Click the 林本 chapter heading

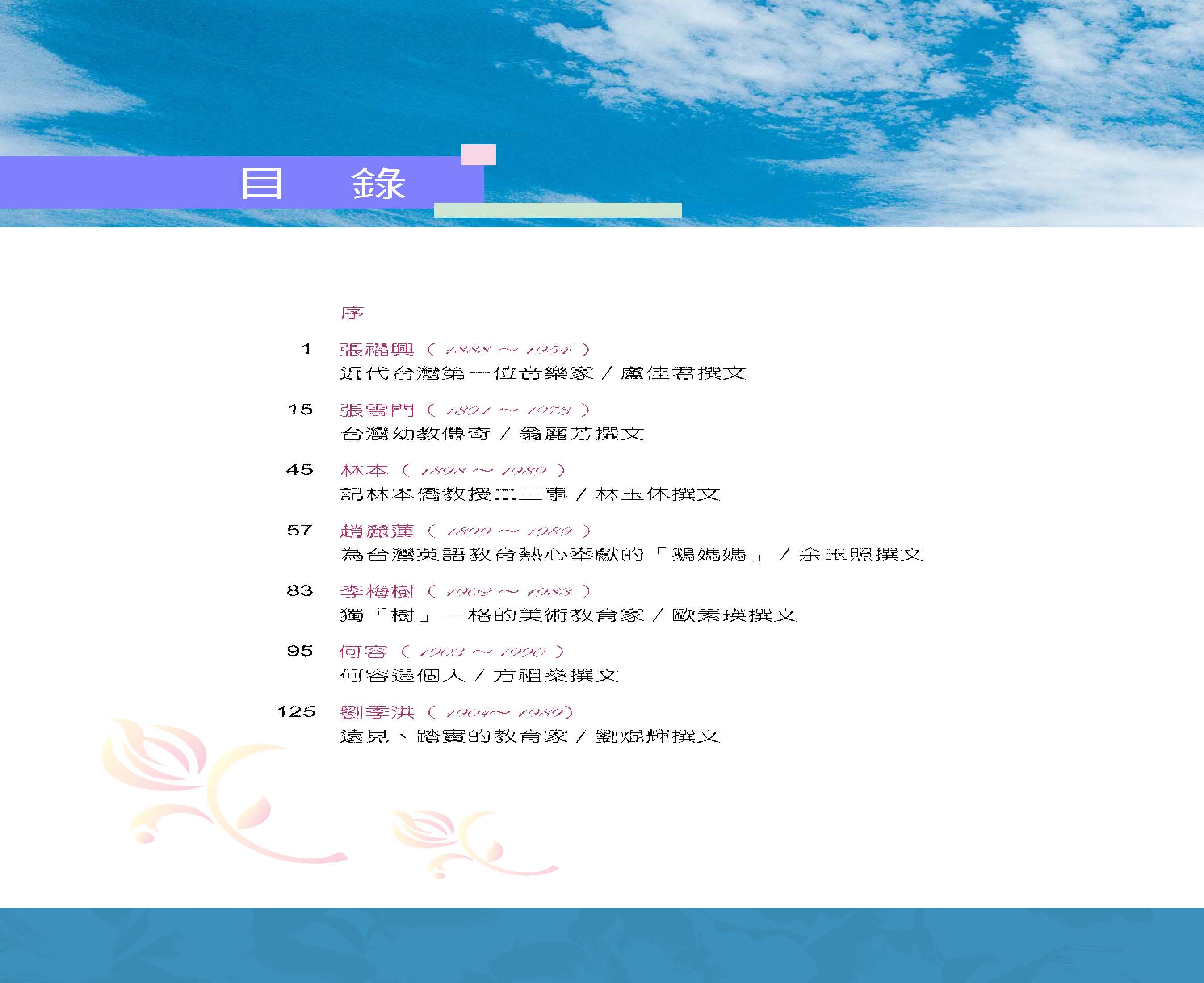point(364,471)
